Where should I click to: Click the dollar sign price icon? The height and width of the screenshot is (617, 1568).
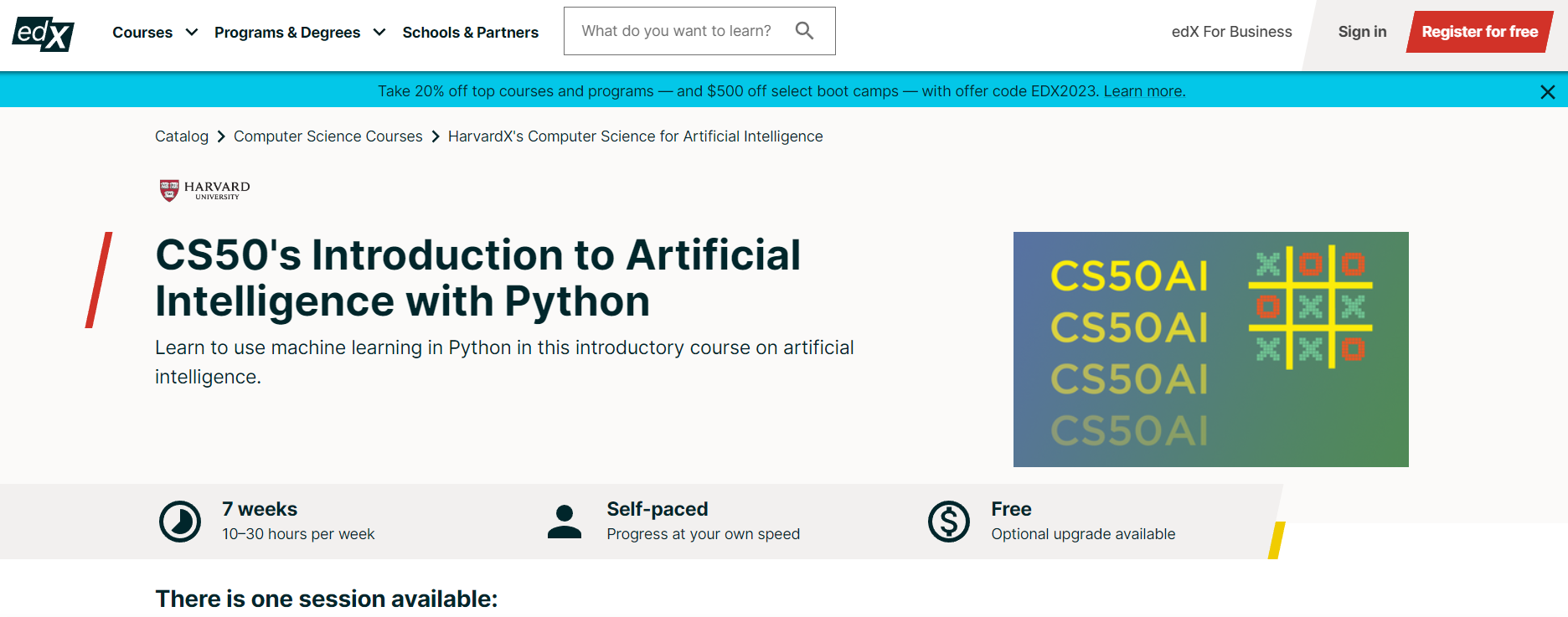949,522
